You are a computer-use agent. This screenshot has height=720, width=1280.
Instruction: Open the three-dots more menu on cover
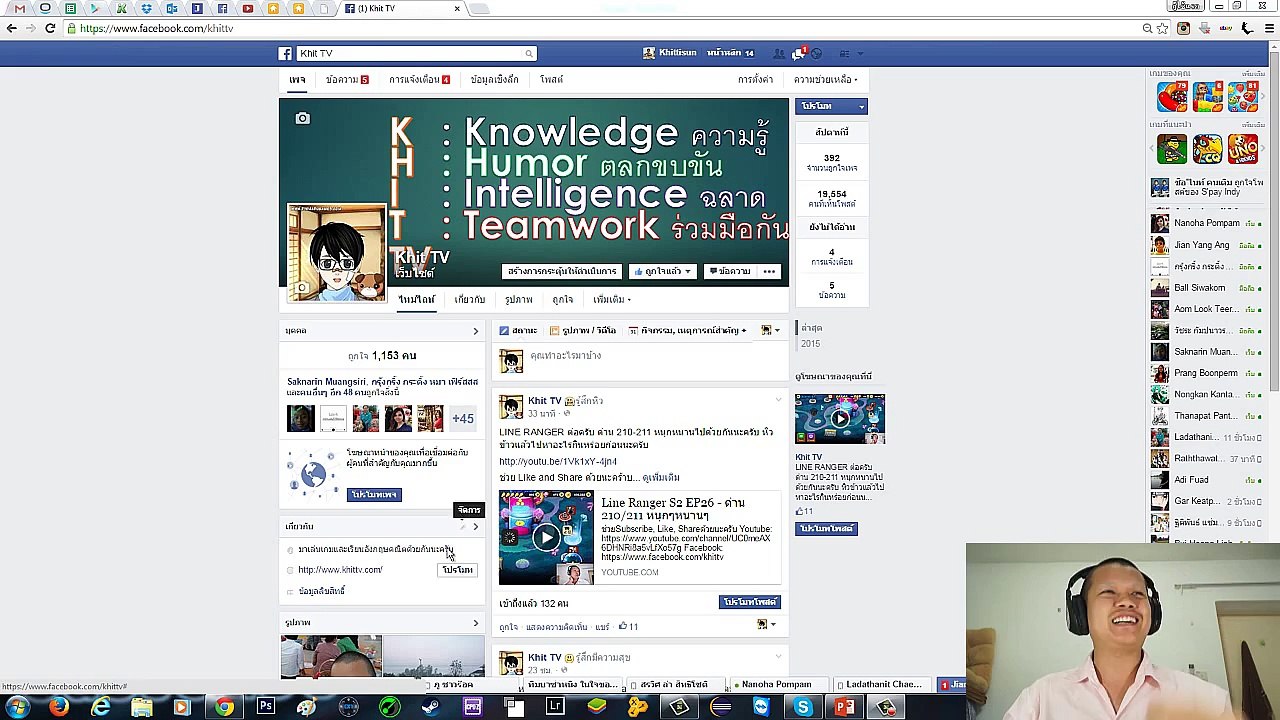[x=769, y=271]
